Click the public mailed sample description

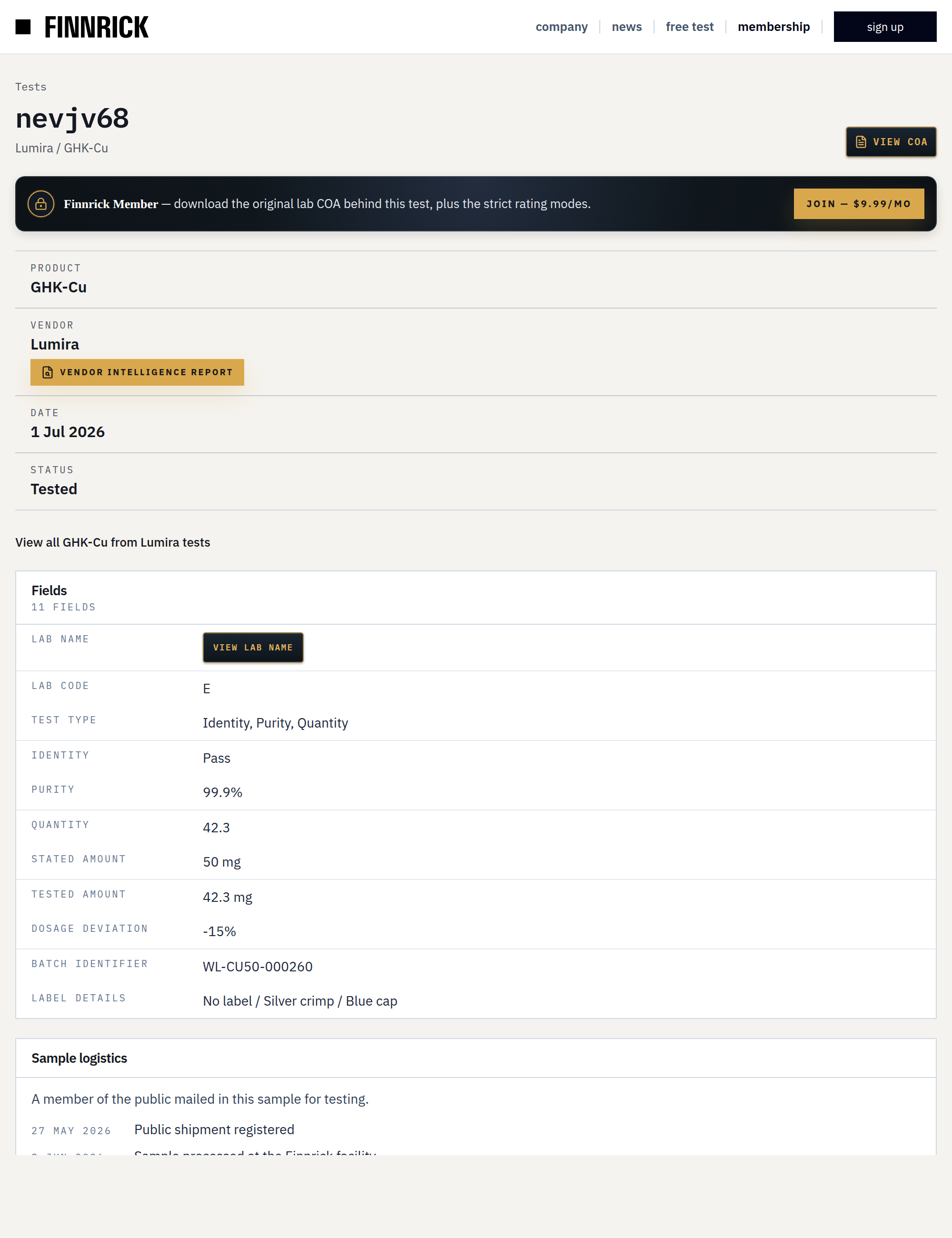pos(200,1099)
